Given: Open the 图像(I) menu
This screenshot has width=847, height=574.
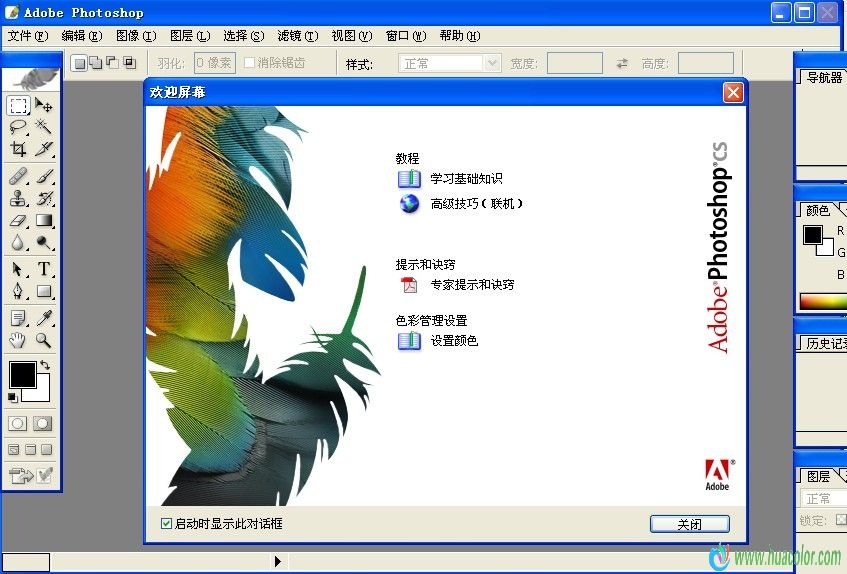Looking at the screenshot, I should tap(136, 36).
